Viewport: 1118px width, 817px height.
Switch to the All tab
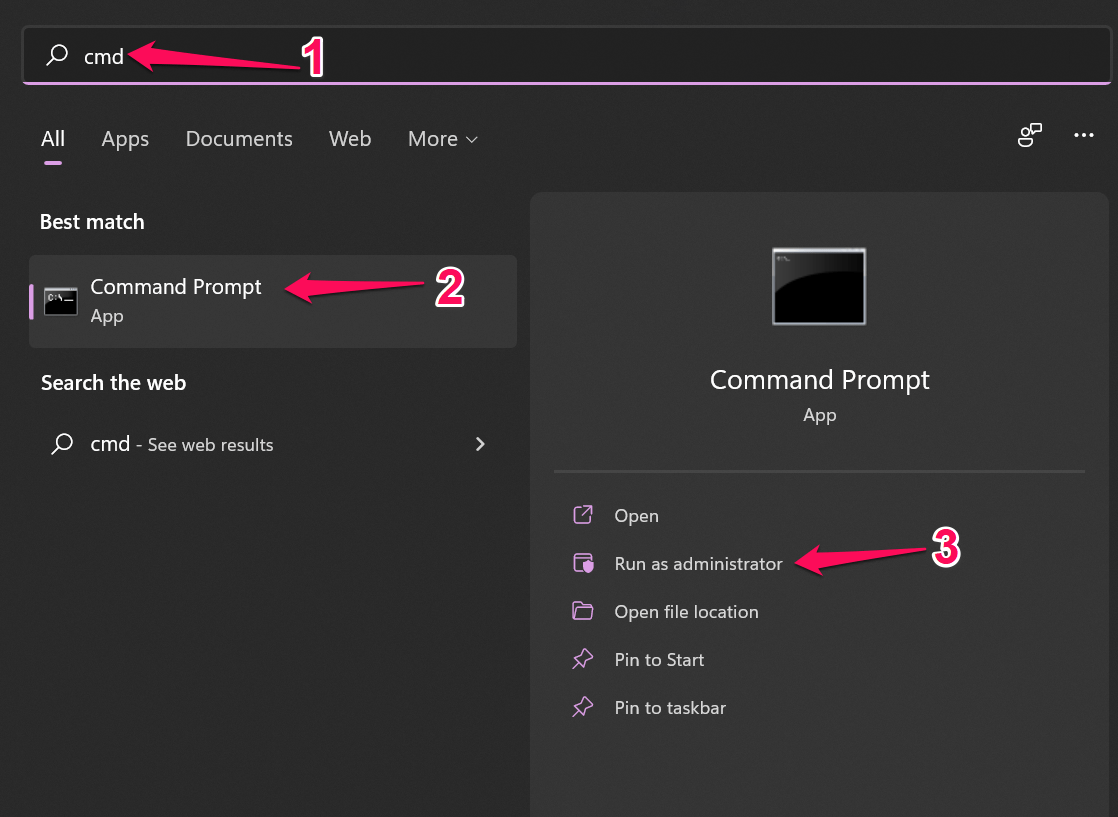point(53,139)
